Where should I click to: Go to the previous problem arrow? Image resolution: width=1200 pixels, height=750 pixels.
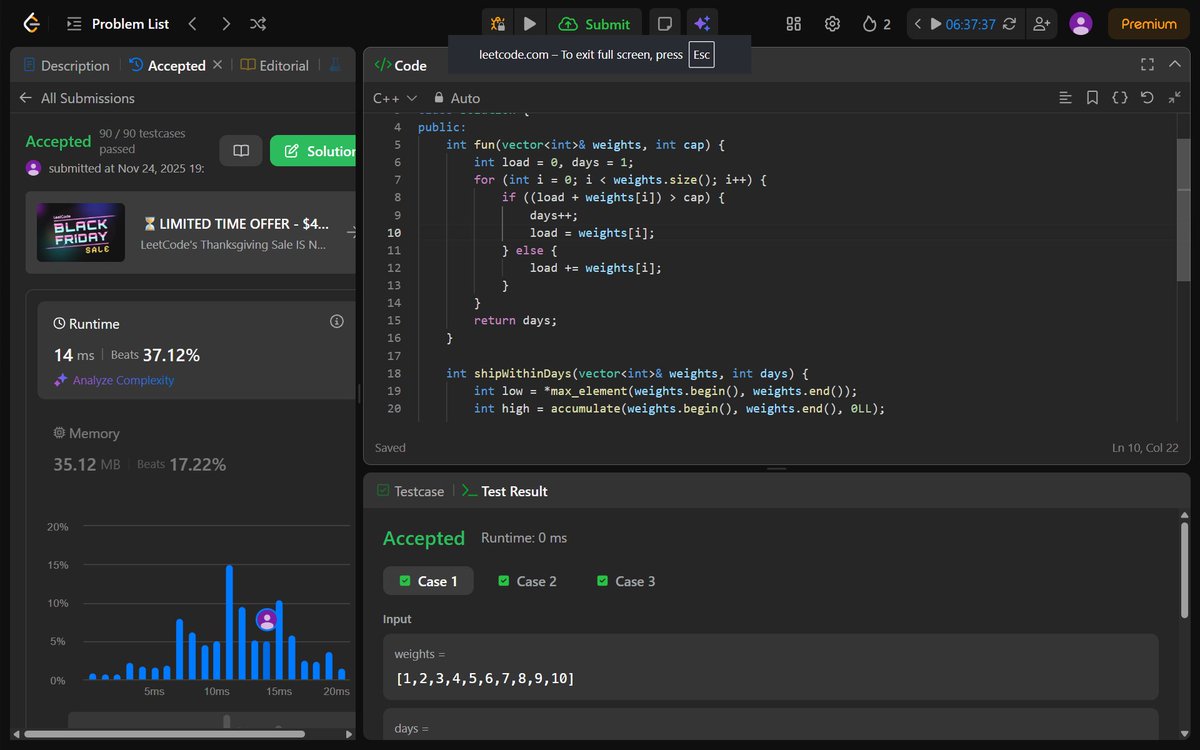(192, 23)
